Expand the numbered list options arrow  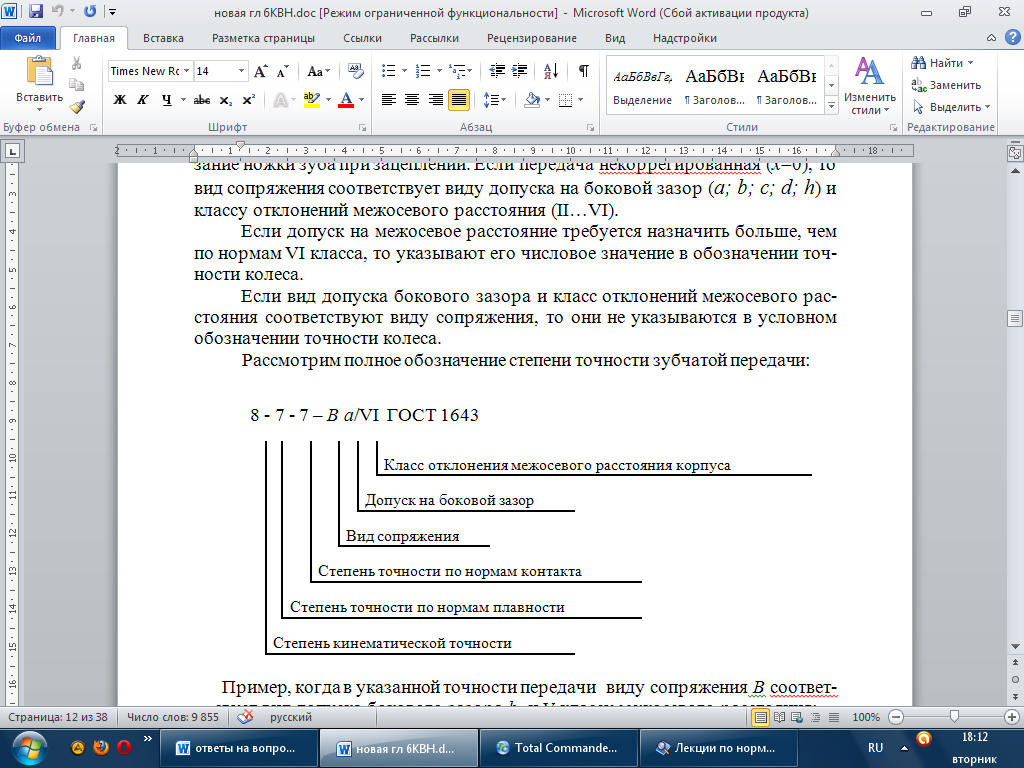[x=439, y=71]
